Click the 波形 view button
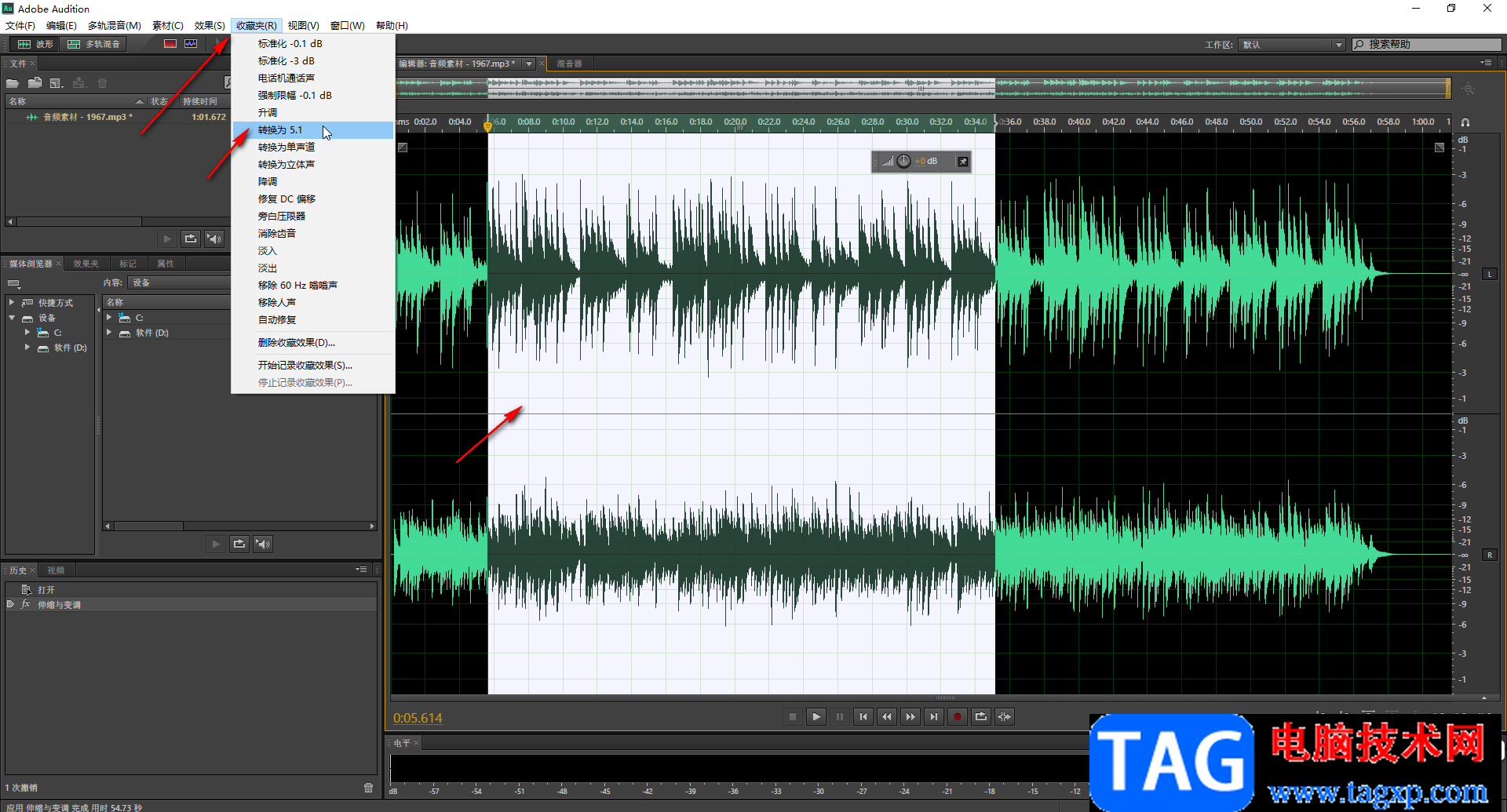1507x812 pixels. pos(36,44)
